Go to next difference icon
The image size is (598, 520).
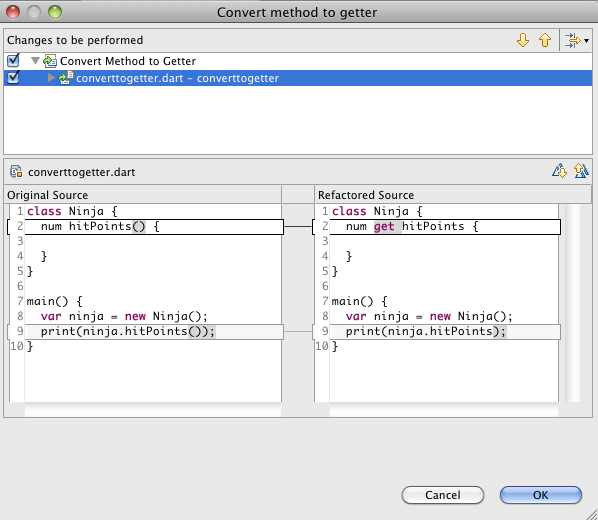(559, 171)
